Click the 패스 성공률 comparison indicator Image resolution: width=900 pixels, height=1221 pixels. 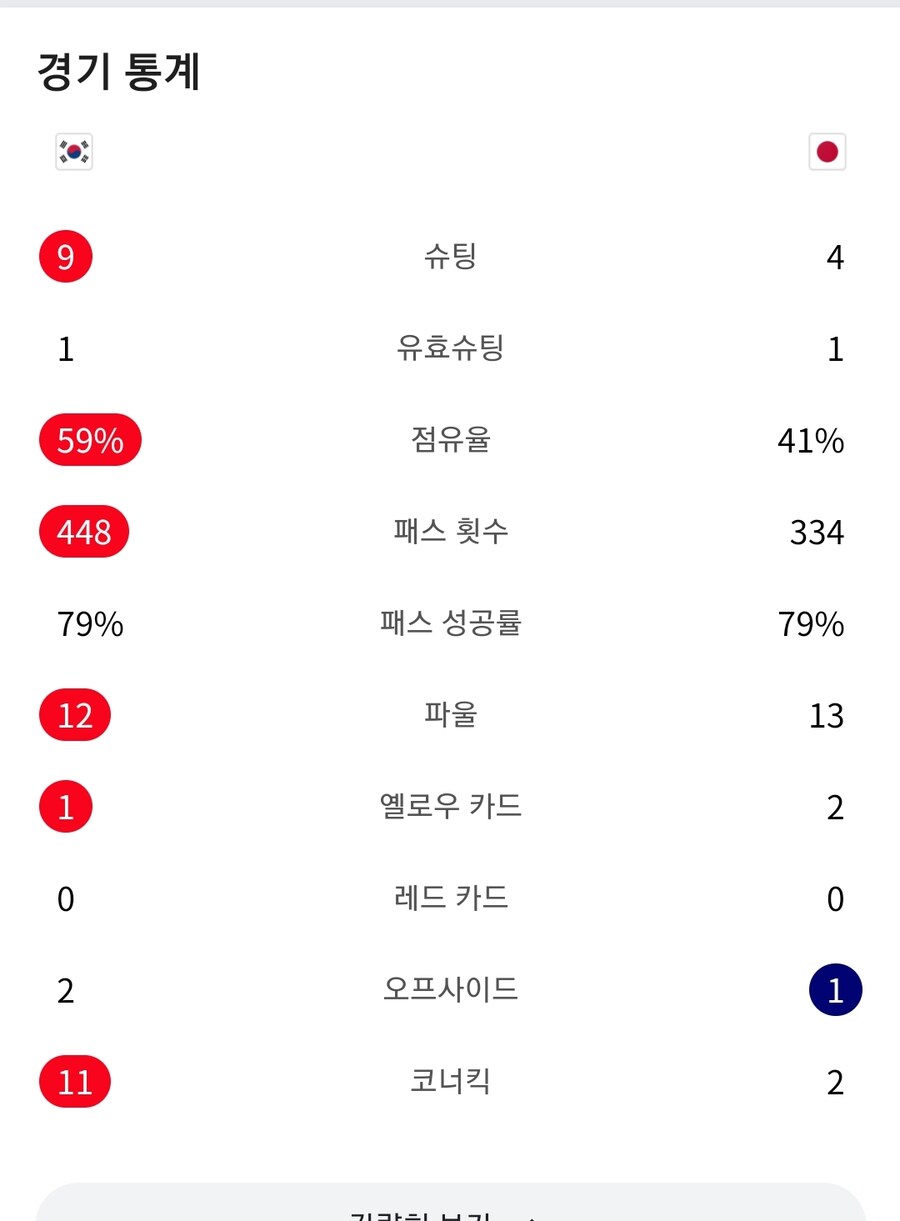click(450, 623)
